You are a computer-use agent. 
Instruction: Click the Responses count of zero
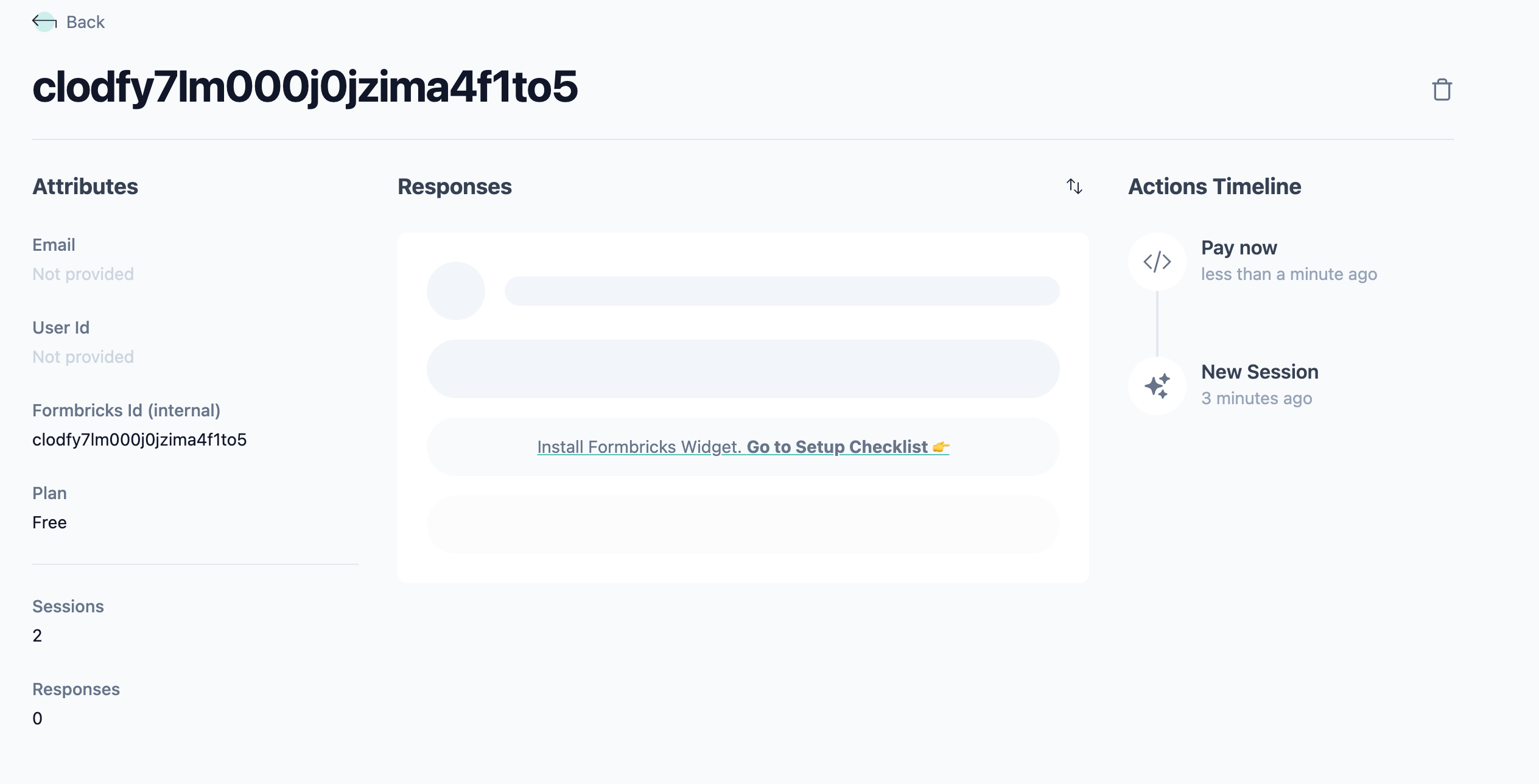[x=37, y=718]
